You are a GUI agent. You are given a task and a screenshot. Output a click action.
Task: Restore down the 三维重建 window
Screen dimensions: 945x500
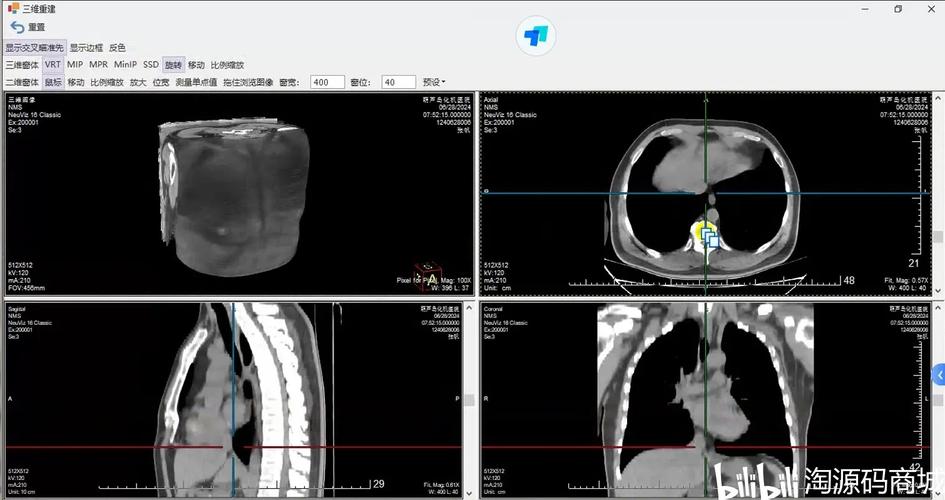[898, 9]
